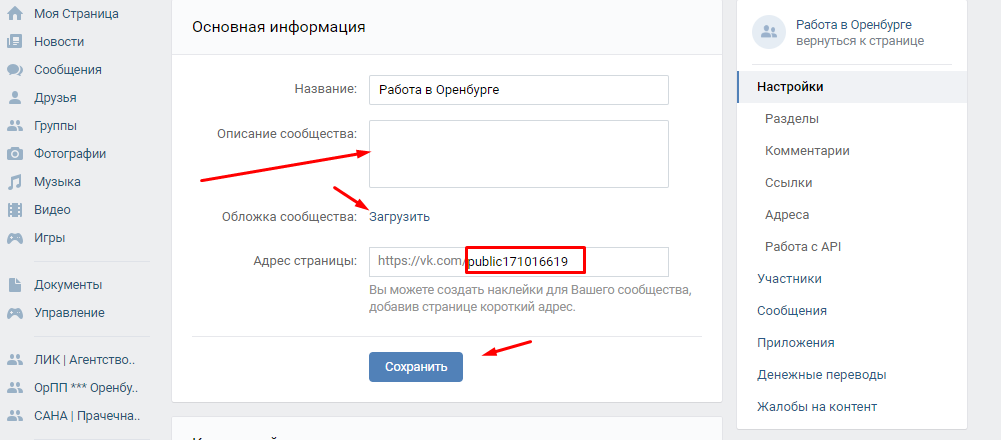The width and height of the screenshot is (1001, 440).
Task: Click into Описание сообщества text area
Action: 518,154
